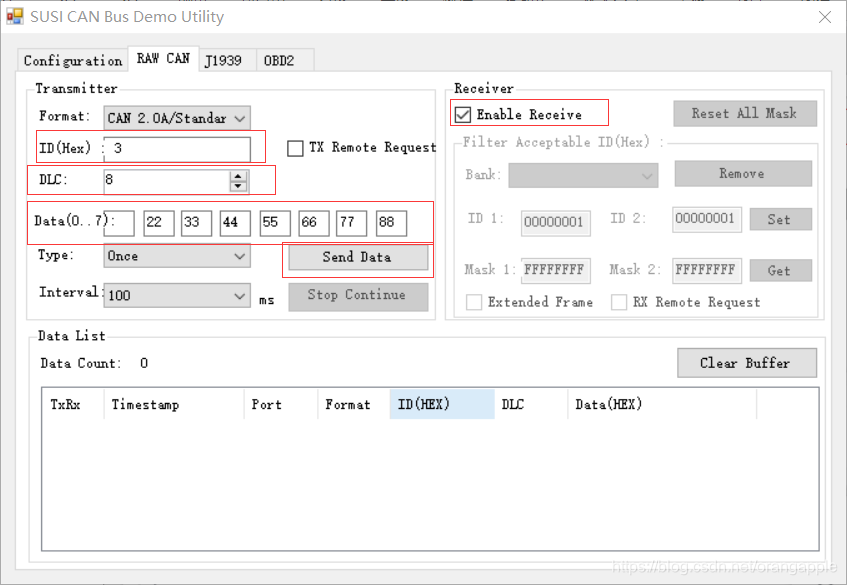Click the Mask 1 field FFFFFFFF
The height and width of the screenshot is (585, 847).
[555, 270]
